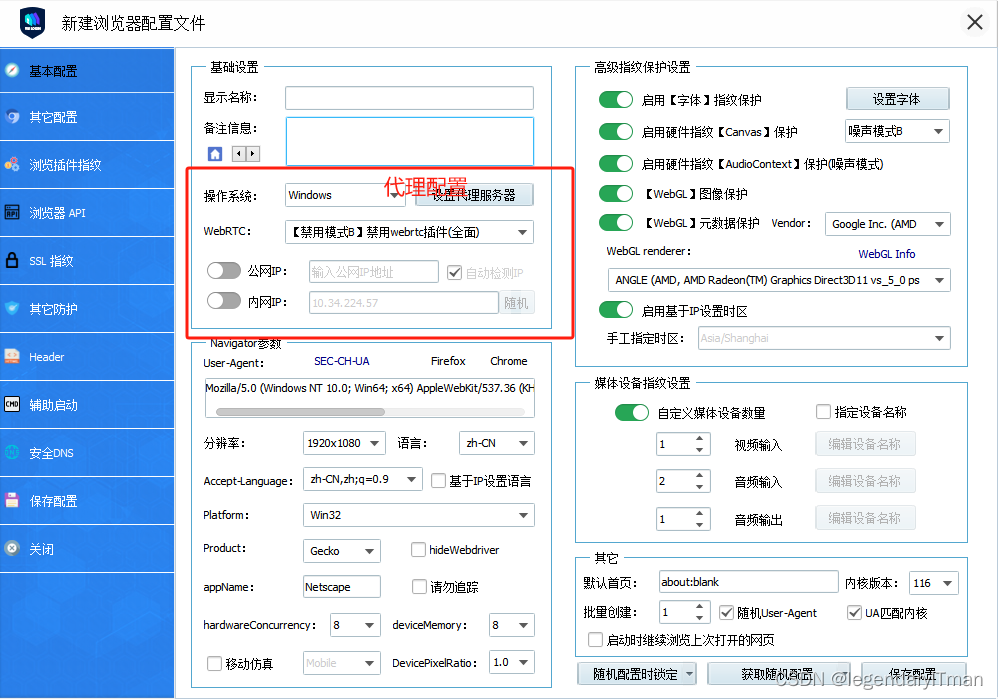
Task: Check the 请勿追踪 checkbox
Action: [x=419, y=586]
